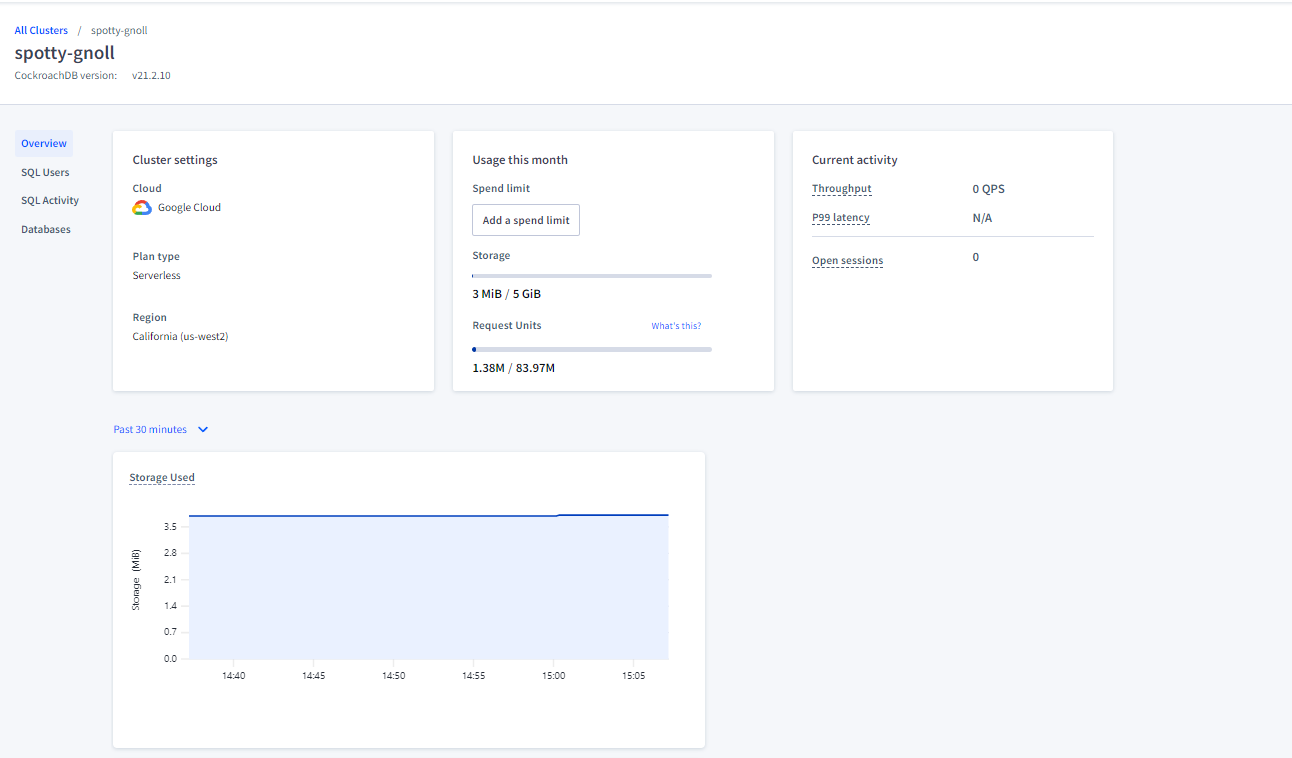This screenshot has width=1292, height=758.
Task: Open the Databases section
Action: tap(46, 230)
